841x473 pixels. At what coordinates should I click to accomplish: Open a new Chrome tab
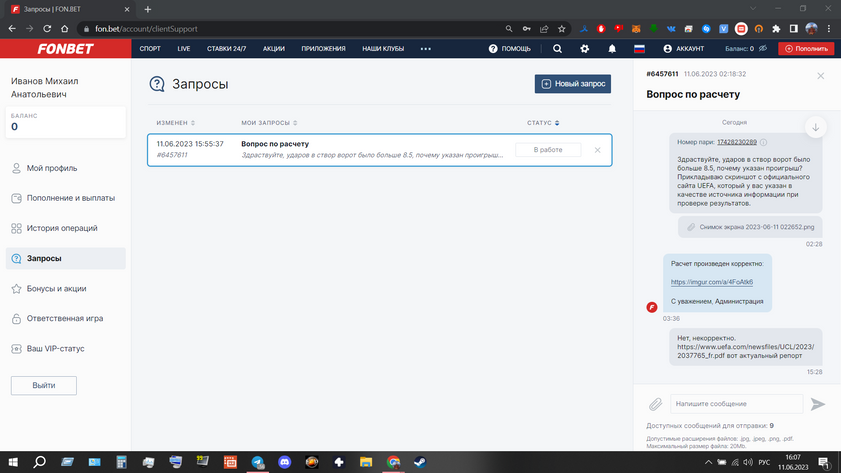(x=148, y=9)
